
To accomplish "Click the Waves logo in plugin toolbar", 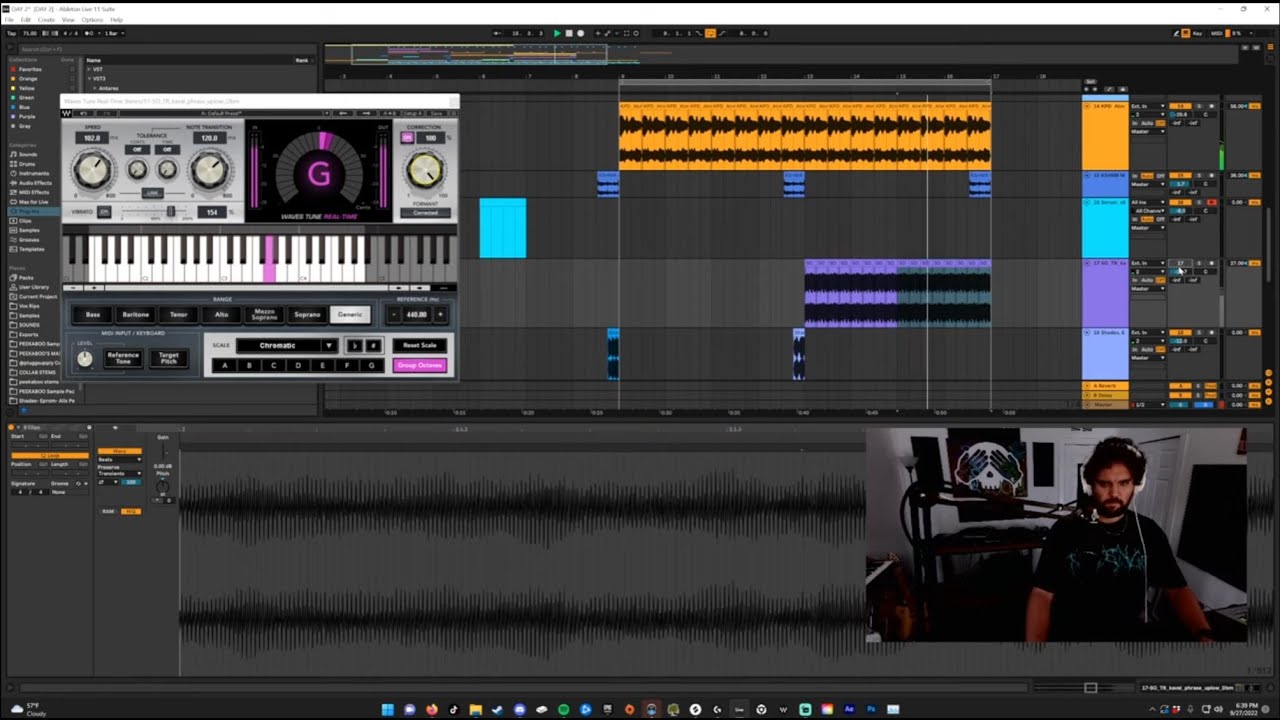I will [67, 113].
